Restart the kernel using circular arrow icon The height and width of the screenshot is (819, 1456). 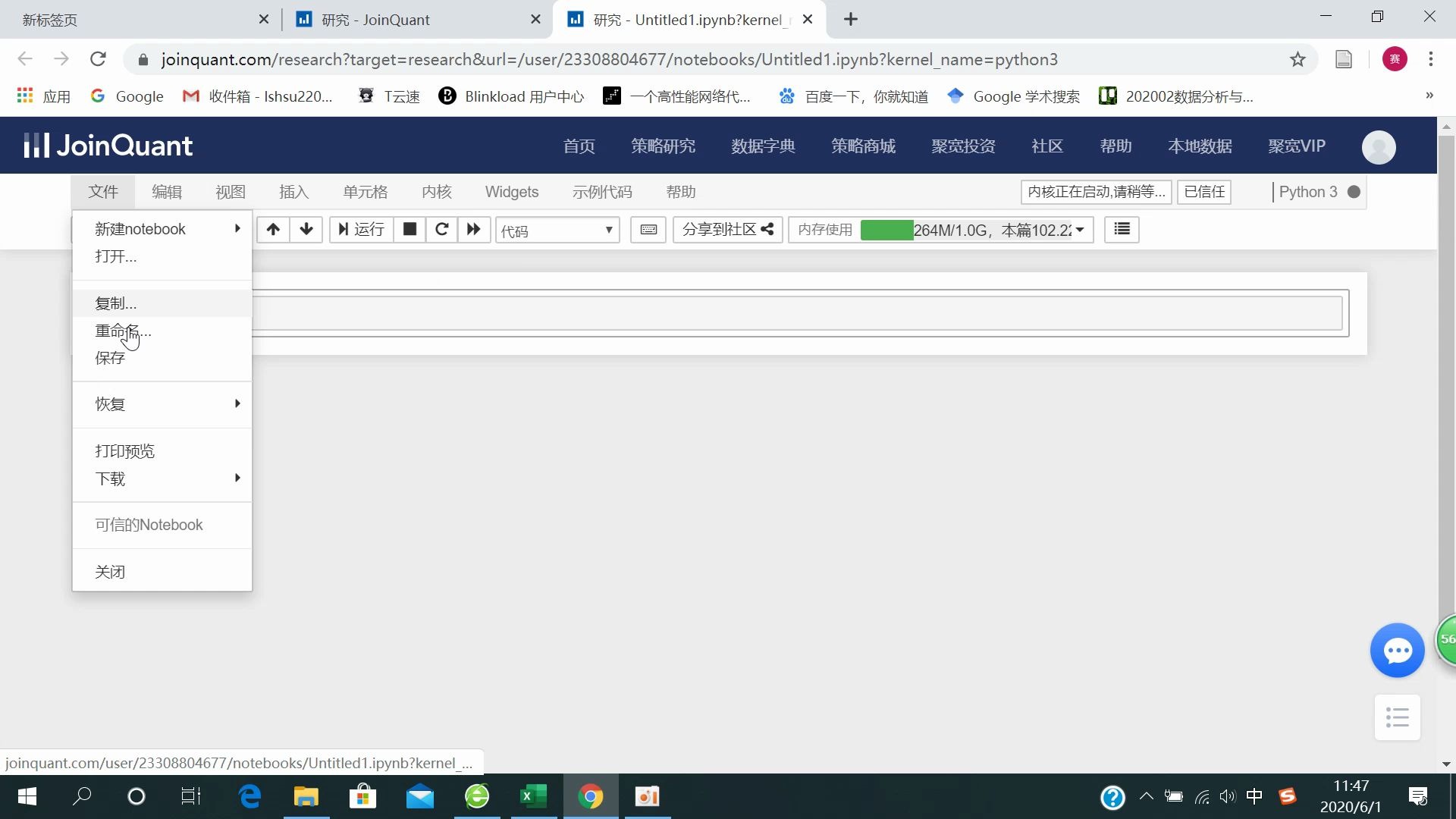pyautogui.click(x=442, y=230)
